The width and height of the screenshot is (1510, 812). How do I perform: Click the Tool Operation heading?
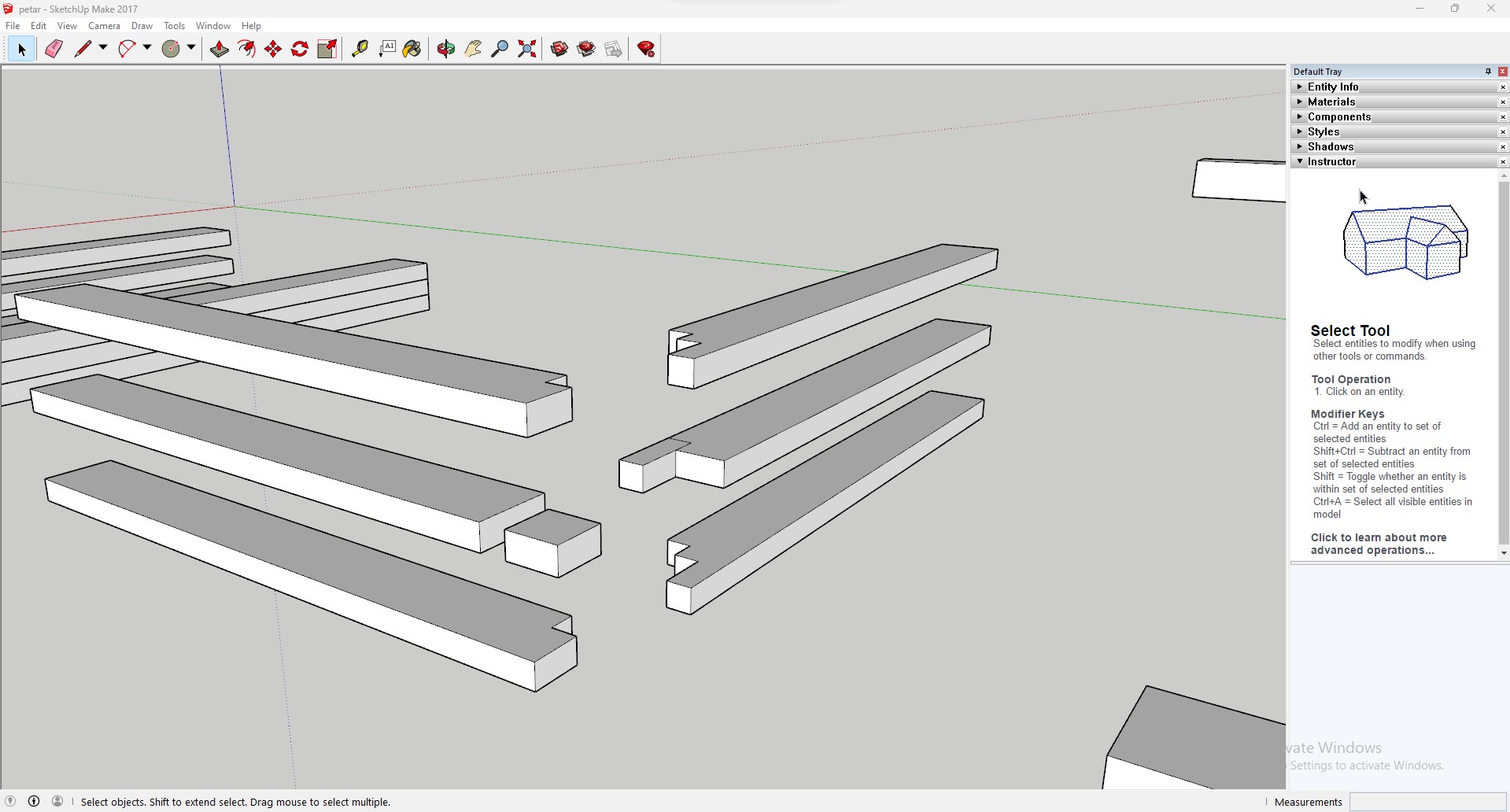(x=1350, y=379)
